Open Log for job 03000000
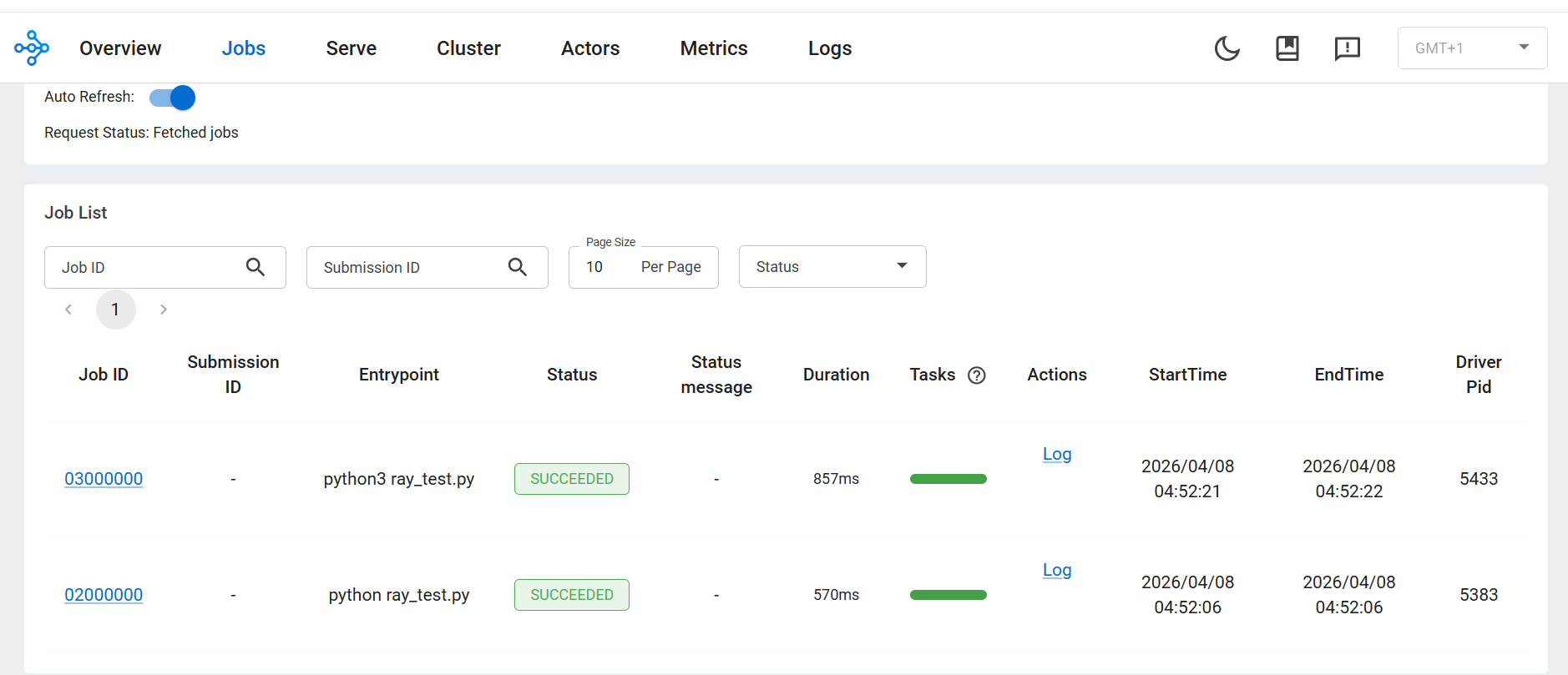 coord(1057,454)
